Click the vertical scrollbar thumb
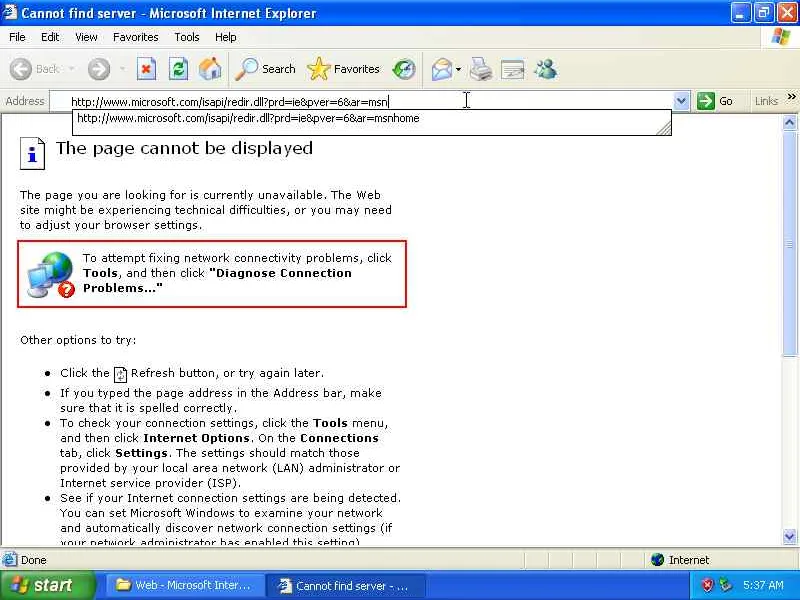The height and width of the screenshot is (600, 800). (x=789, y=243)
